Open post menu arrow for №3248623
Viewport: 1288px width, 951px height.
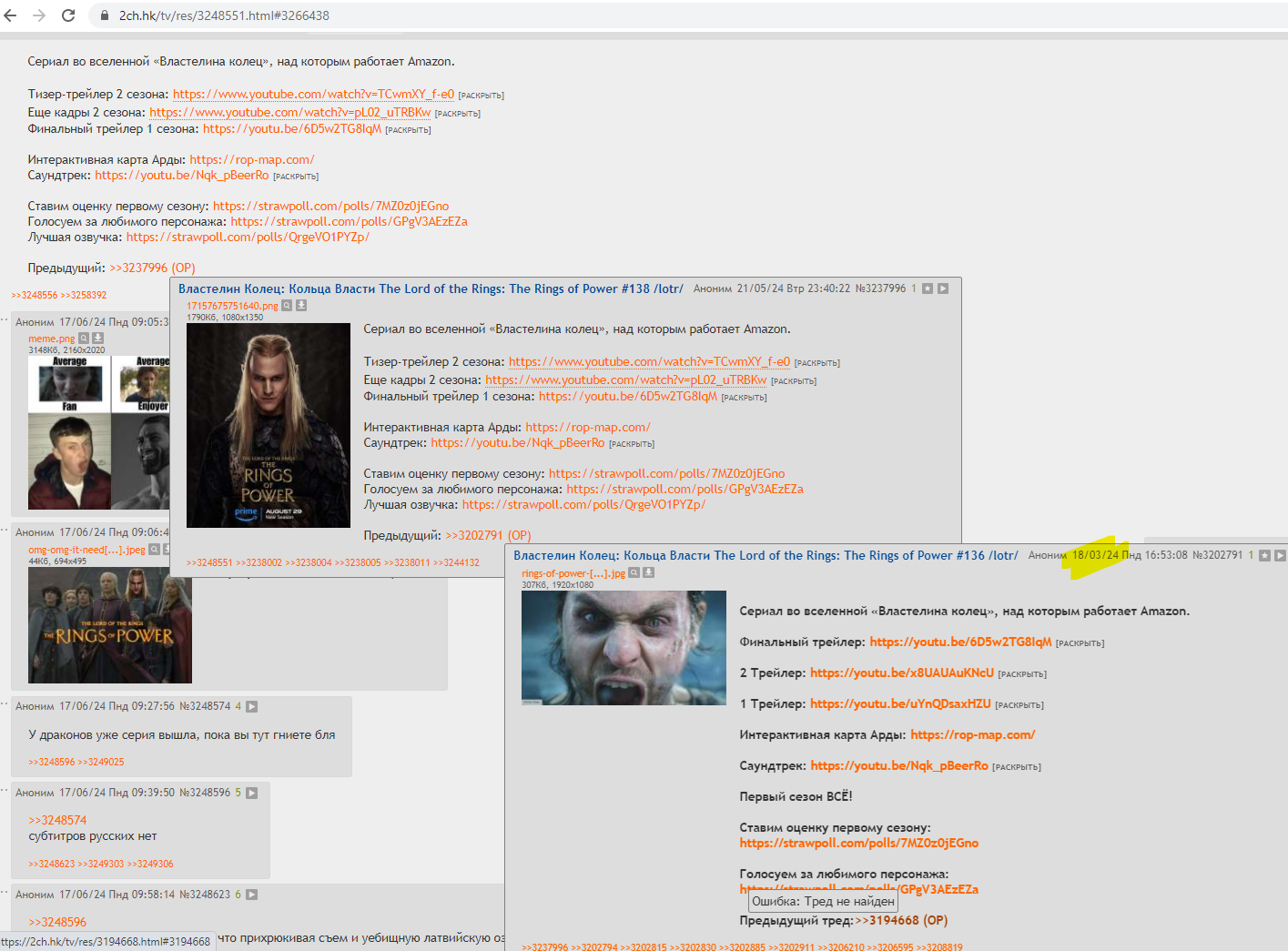pyautogui.click(x=252, y=895)
